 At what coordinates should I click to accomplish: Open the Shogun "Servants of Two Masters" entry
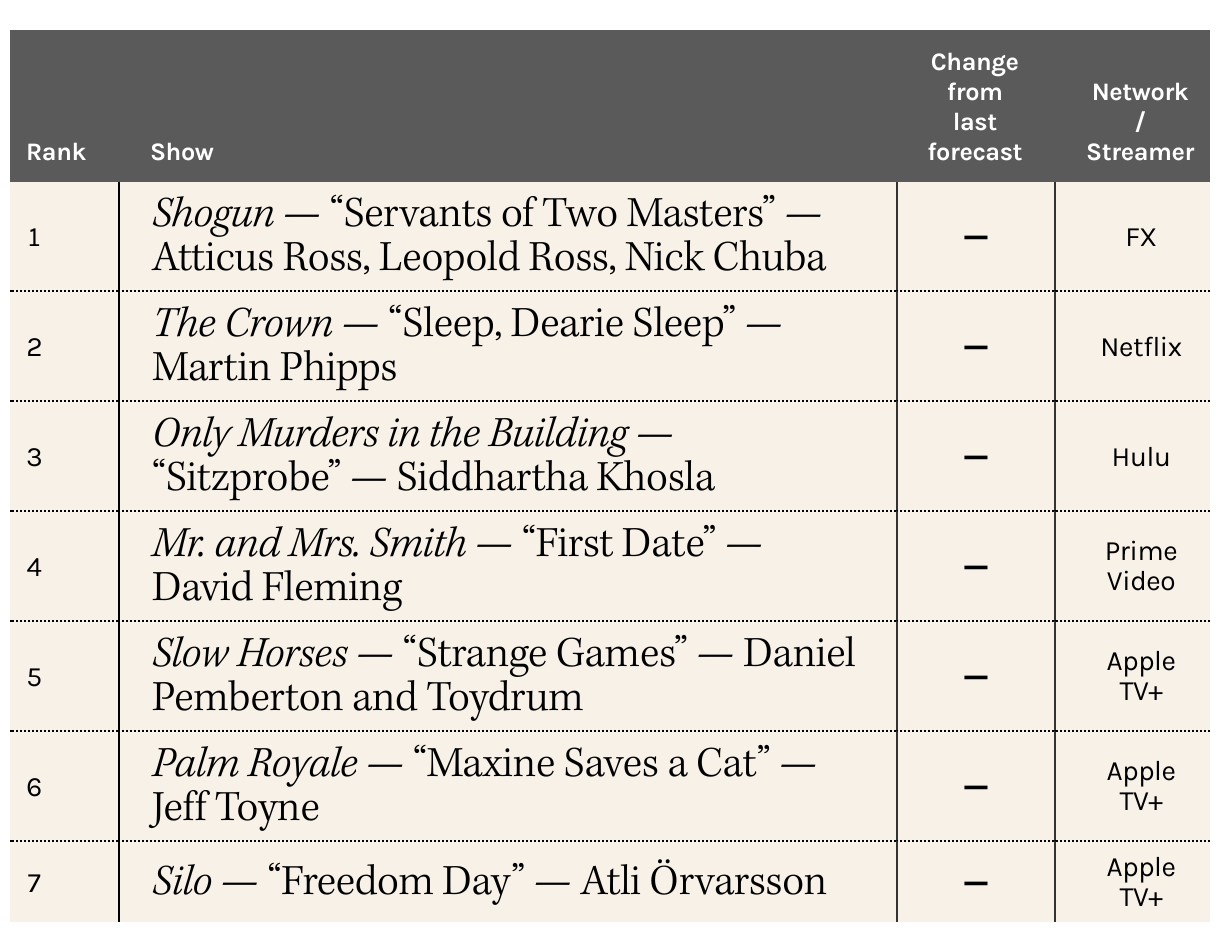coord(489,236)
